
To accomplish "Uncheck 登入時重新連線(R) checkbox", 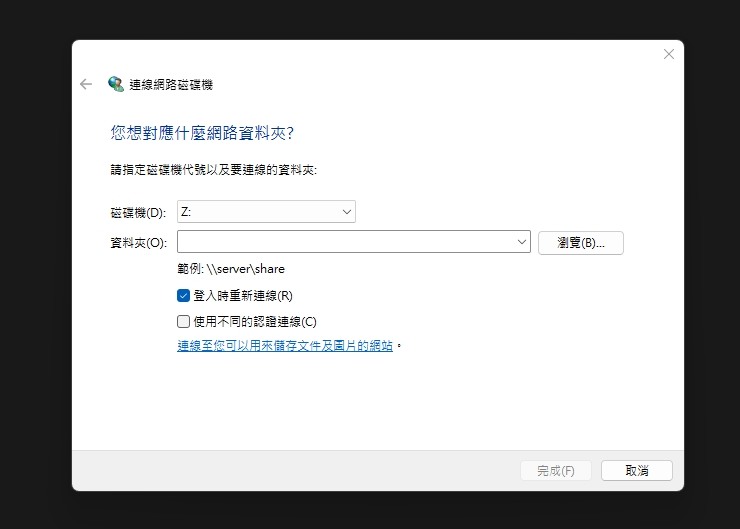I will click(x=183, y=295).
